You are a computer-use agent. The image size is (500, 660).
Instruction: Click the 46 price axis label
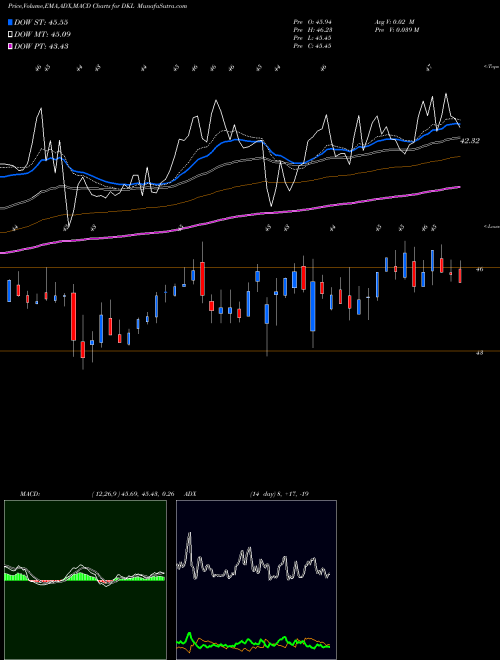479,269
